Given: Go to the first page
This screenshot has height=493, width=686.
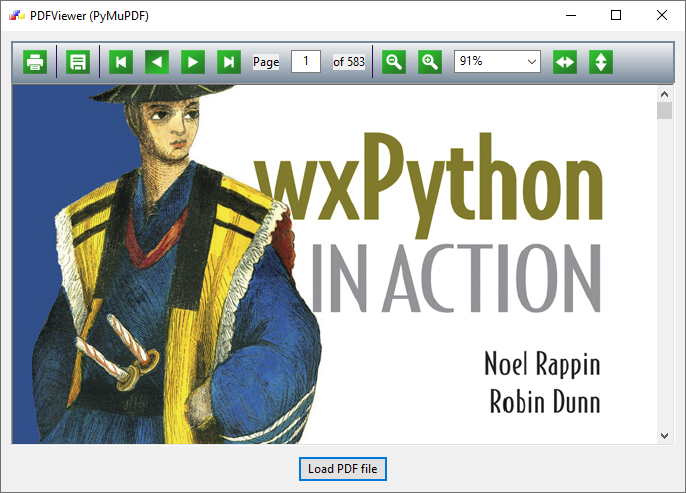Looking at the screenshot, I should coord(121,62).
